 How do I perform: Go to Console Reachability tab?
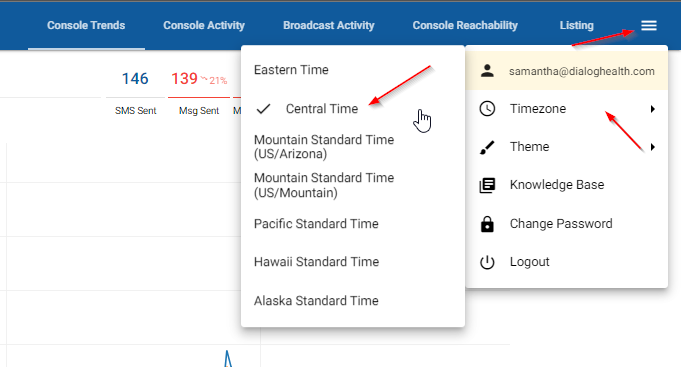[465, 26]
